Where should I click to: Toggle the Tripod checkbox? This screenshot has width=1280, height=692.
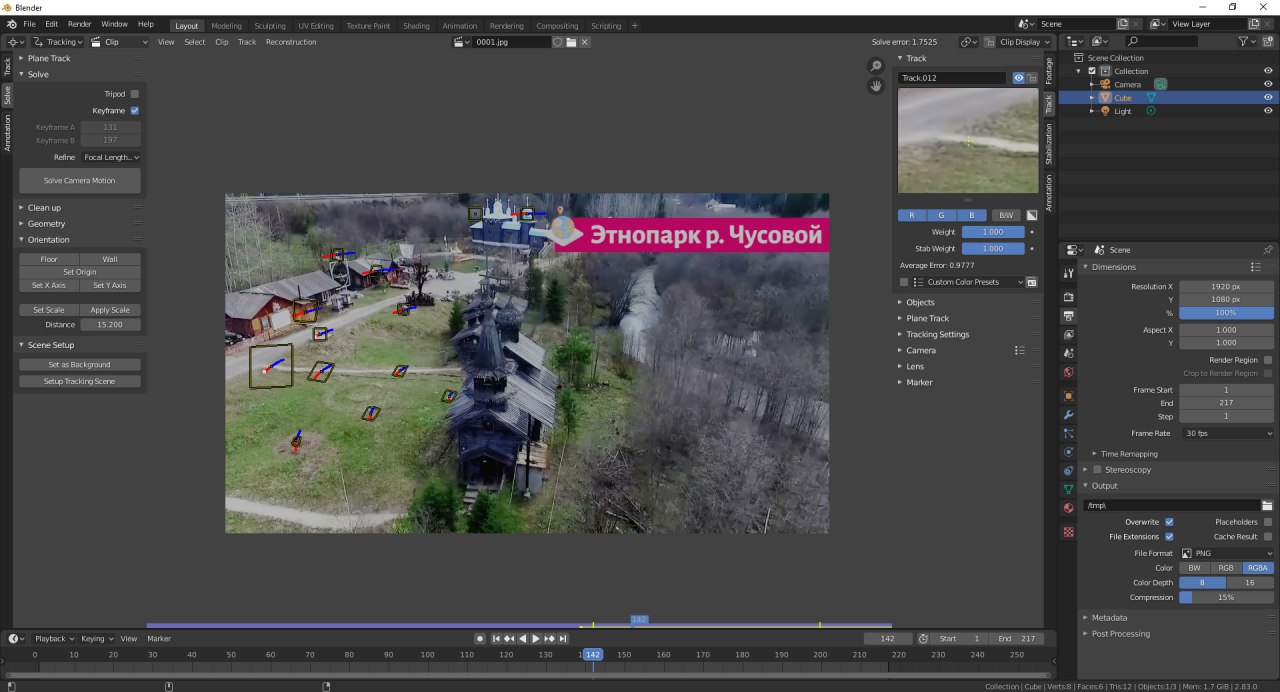[x=135, y=94]
